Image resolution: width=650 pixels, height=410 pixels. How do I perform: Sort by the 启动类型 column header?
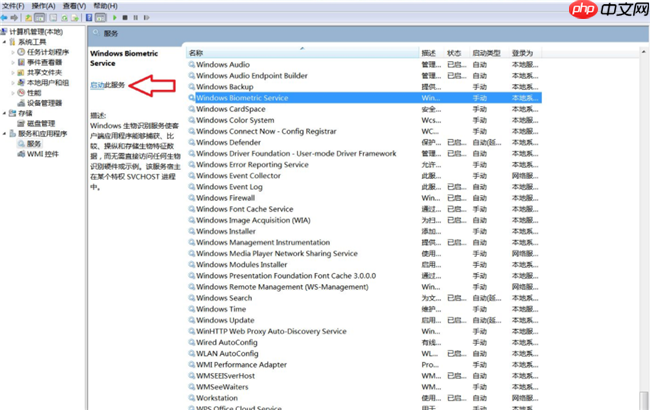489,53
